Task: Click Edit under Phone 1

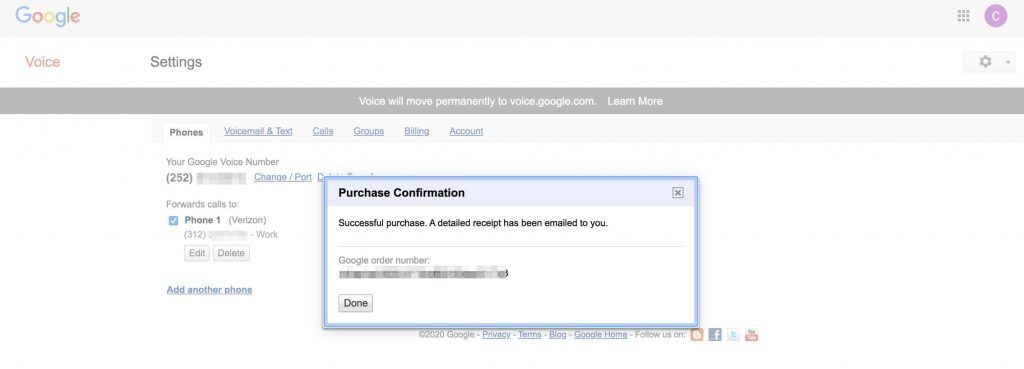Action: click(x=197, y=253)
